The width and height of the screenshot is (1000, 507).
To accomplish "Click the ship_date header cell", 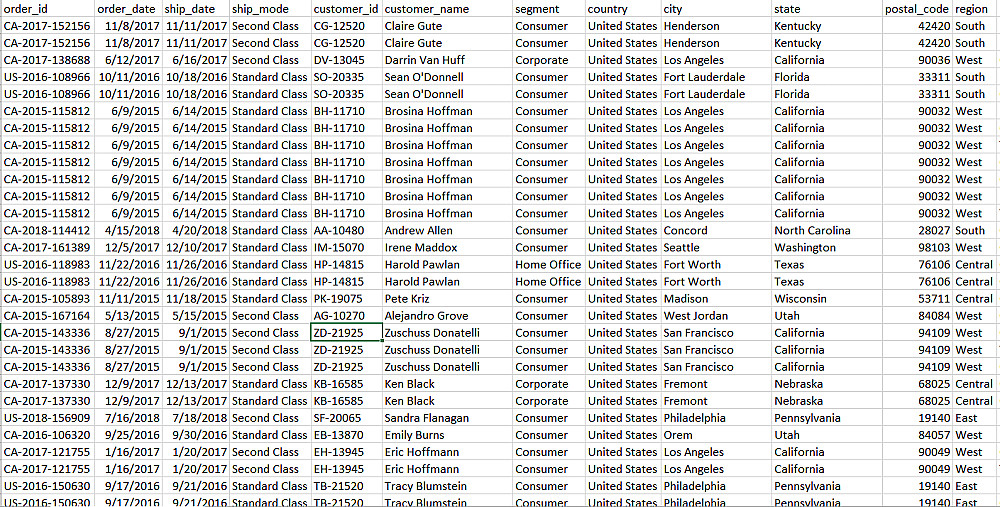I will tap(195, 9).
